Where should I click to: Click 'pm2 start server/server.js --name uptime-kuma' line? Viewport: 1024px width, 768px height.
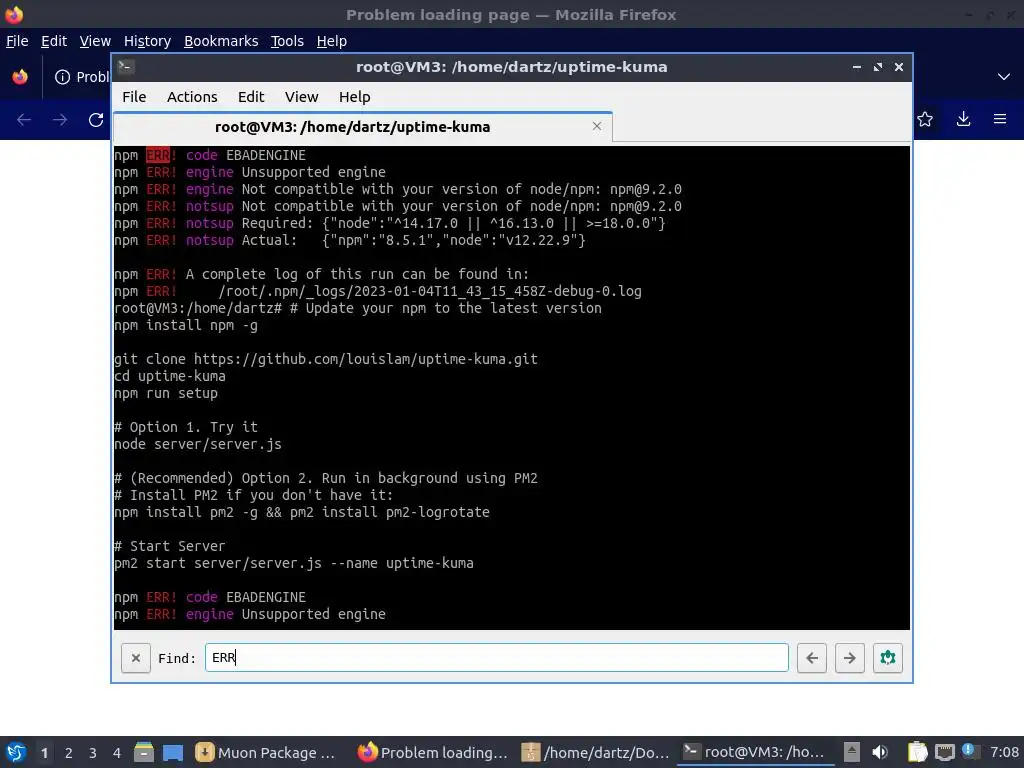(x=294, y=563)
